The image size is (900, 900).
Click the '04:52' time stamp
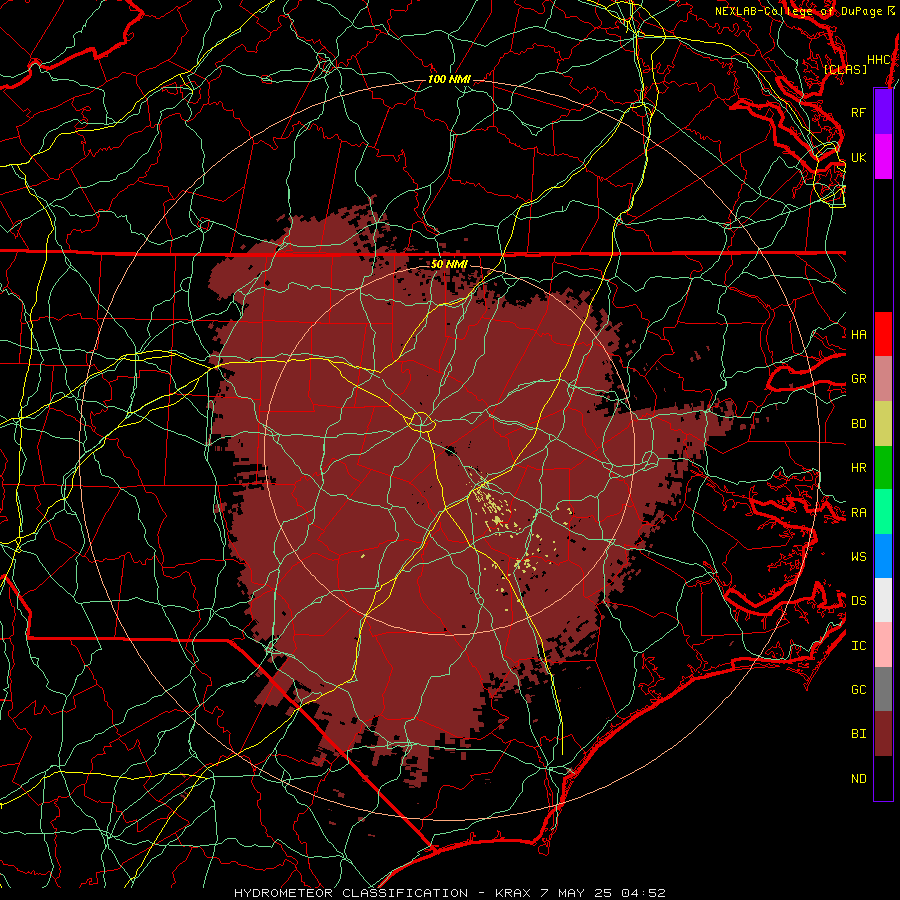(x=644, y=893)
